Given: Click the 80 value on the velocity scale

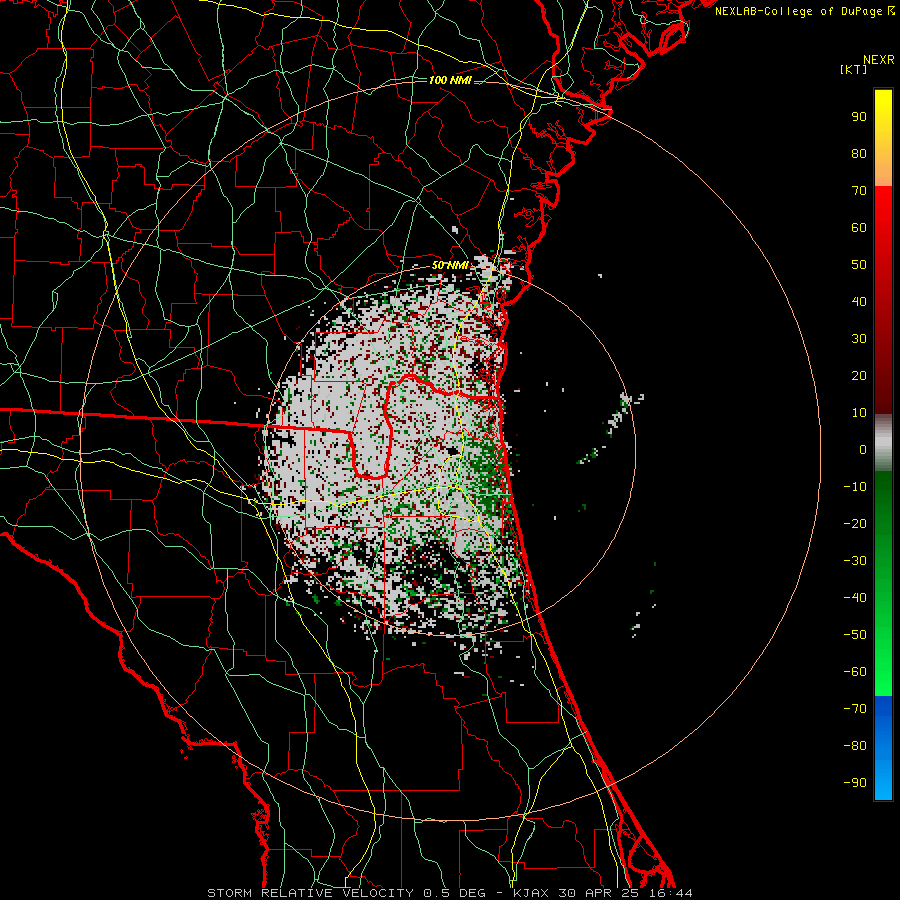Looking at the screenshot, I should tap(859, 154).
